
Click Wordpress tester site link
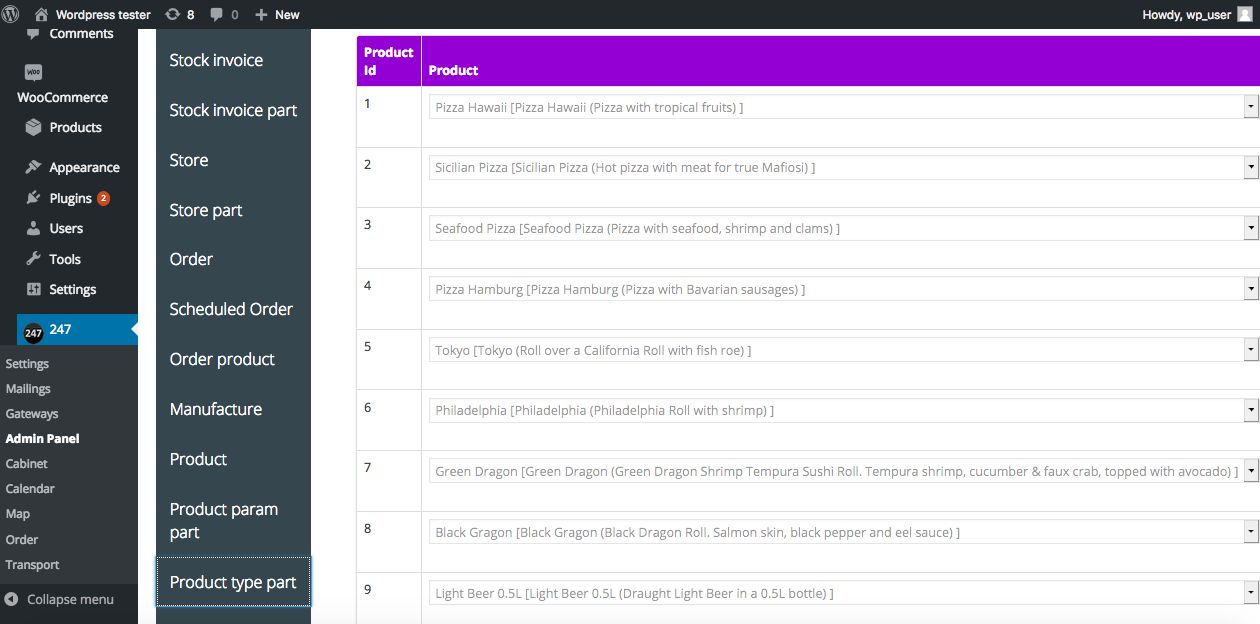click(103, 15)
